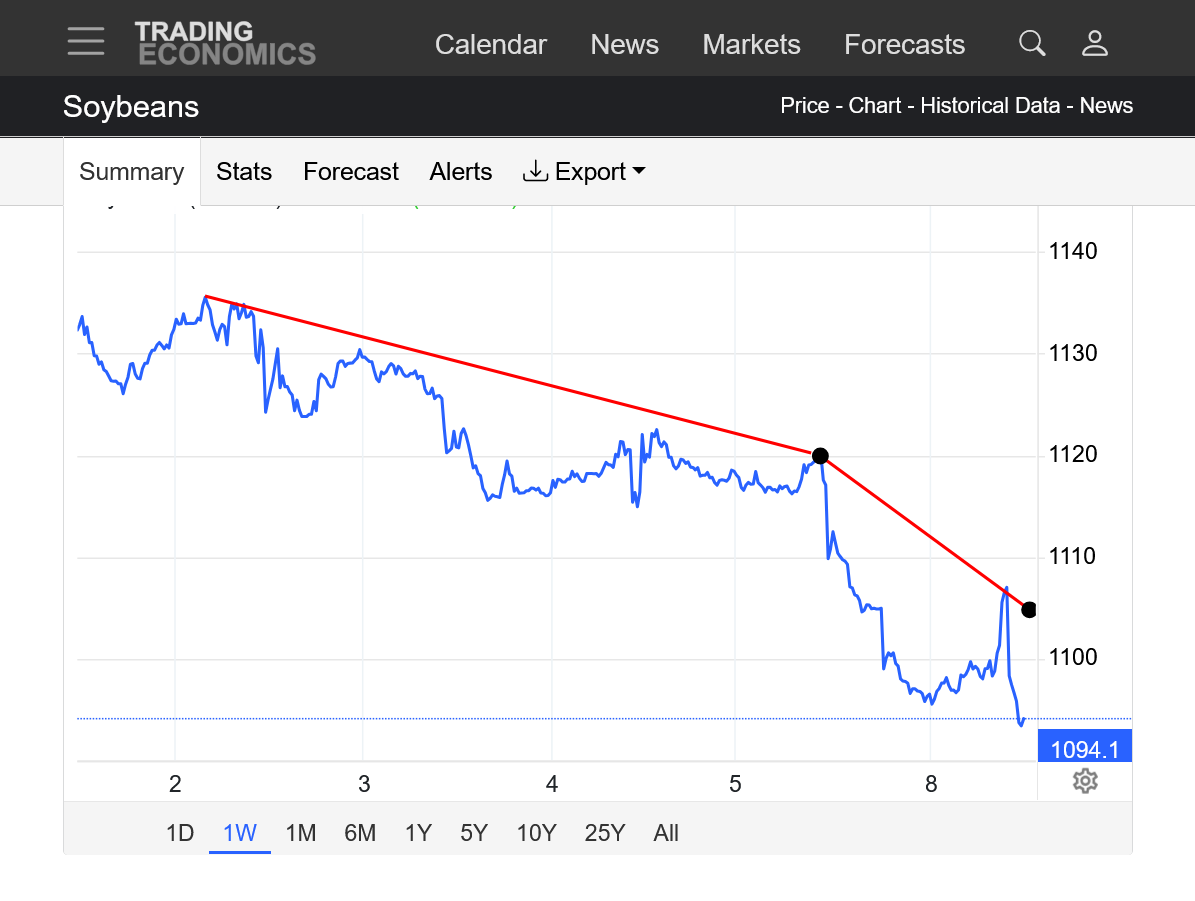The image size is (1195, 901).
Task: Open the News navigation link
Action: point(625,45)
